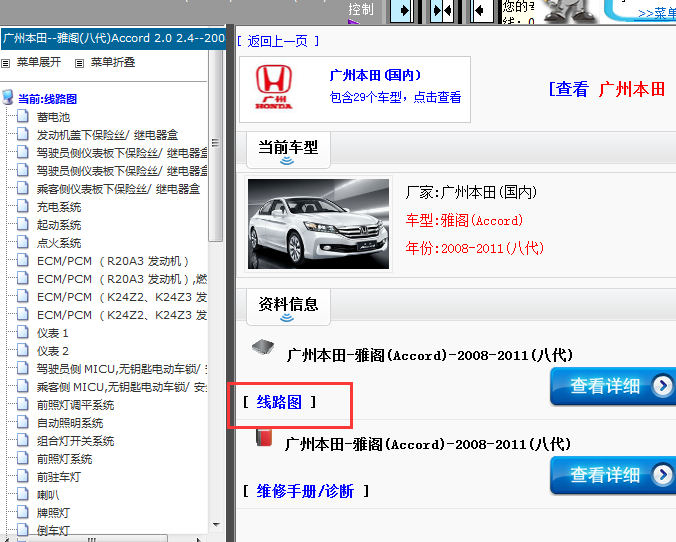The width and height of the screenshot is (676, 542).
Task: Click the expand-left-panel arrow layout icon
Action: click(x=401, y=10)
